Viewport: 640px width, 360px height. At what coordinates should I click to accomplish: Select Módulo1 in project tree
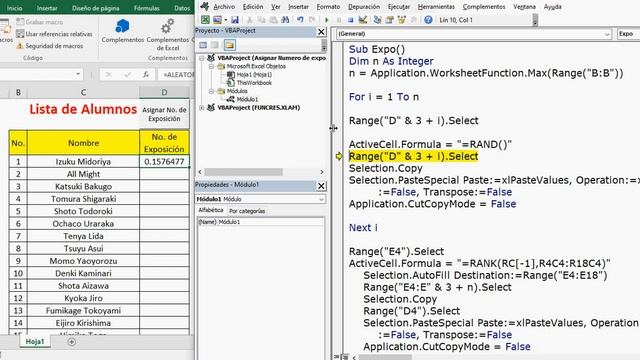(x=247, y=99)
